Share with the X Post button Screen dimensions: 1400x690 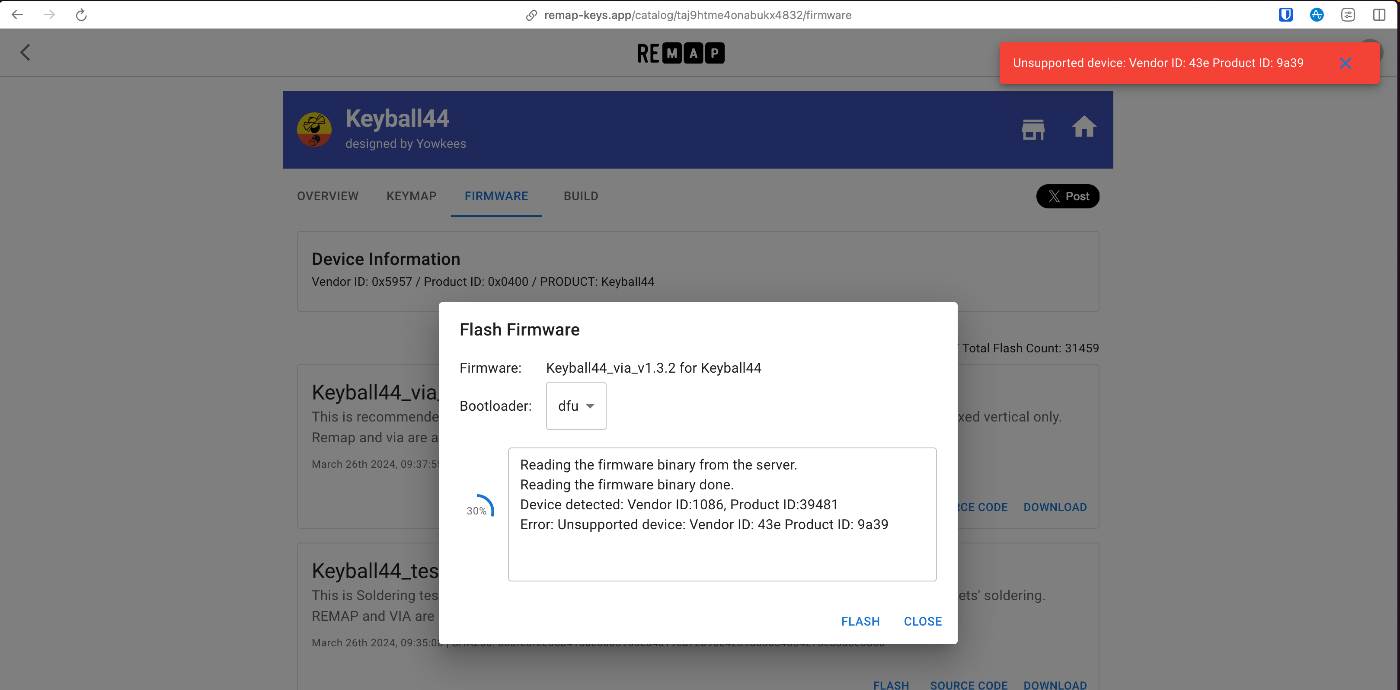(1068, 196)
